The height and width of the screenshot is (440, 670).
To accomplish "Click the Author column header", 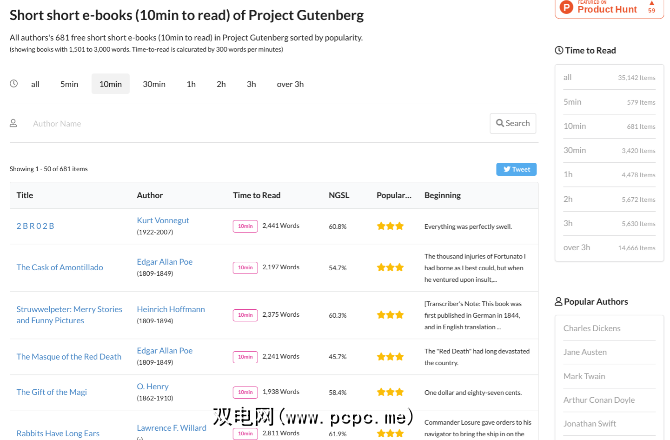I will (150, 195).
